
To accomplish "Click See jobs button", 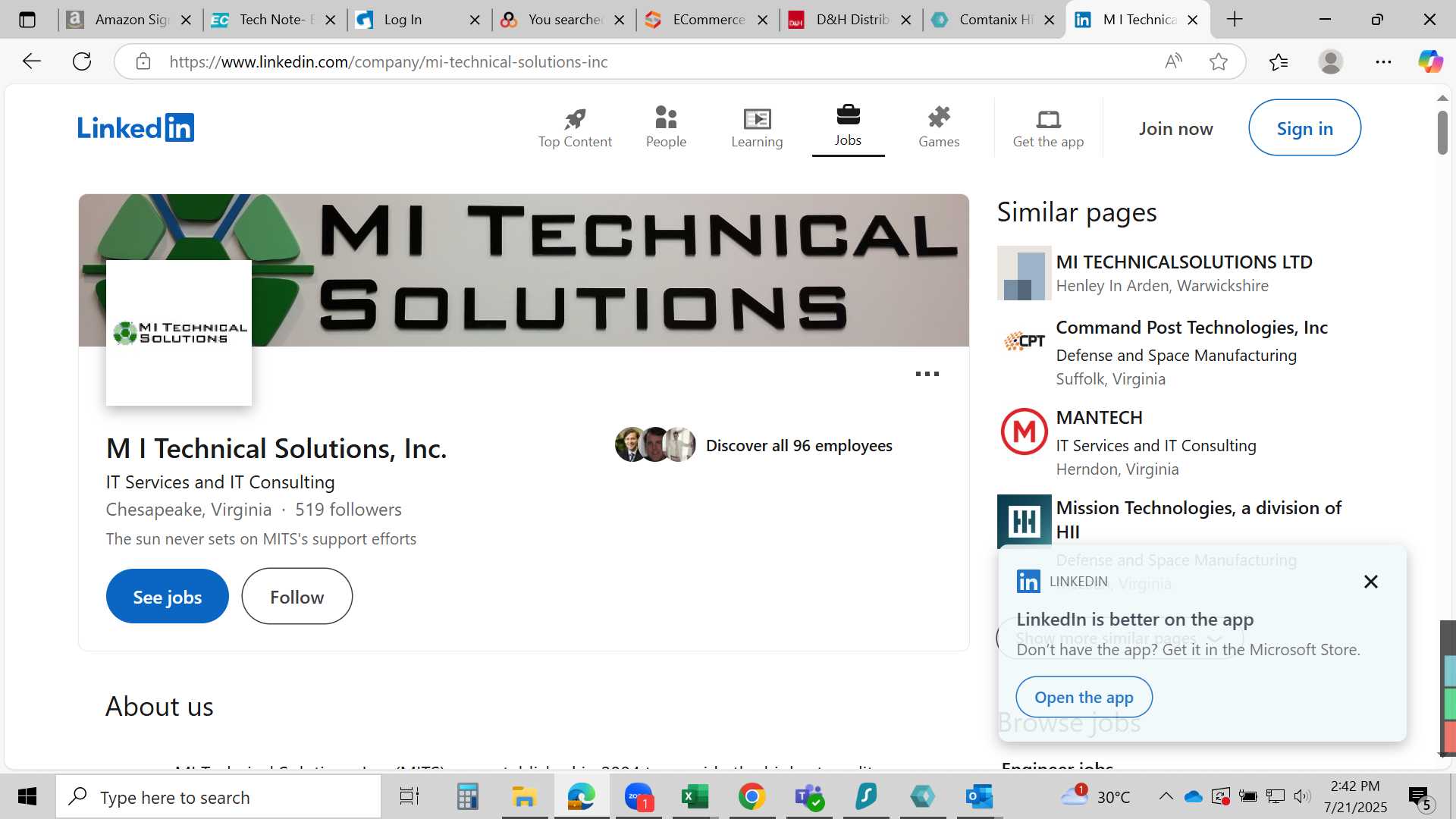I will pos(168,597).
